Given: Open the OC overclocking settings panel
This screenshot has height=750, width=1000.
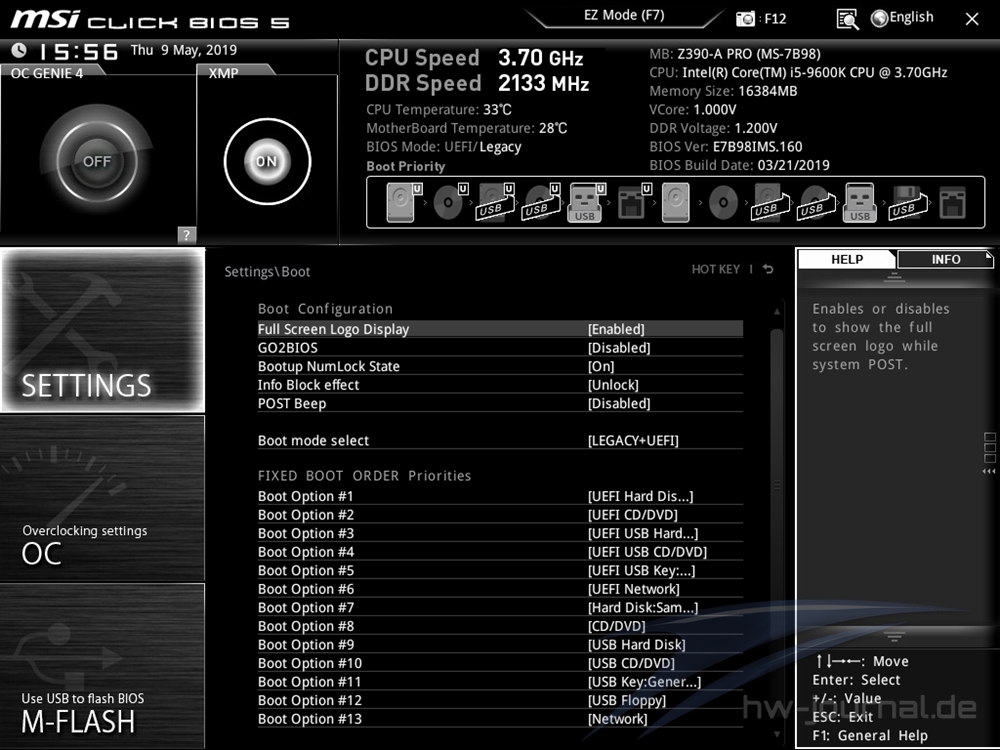Looking at the screenshot, I should point(103,498).
